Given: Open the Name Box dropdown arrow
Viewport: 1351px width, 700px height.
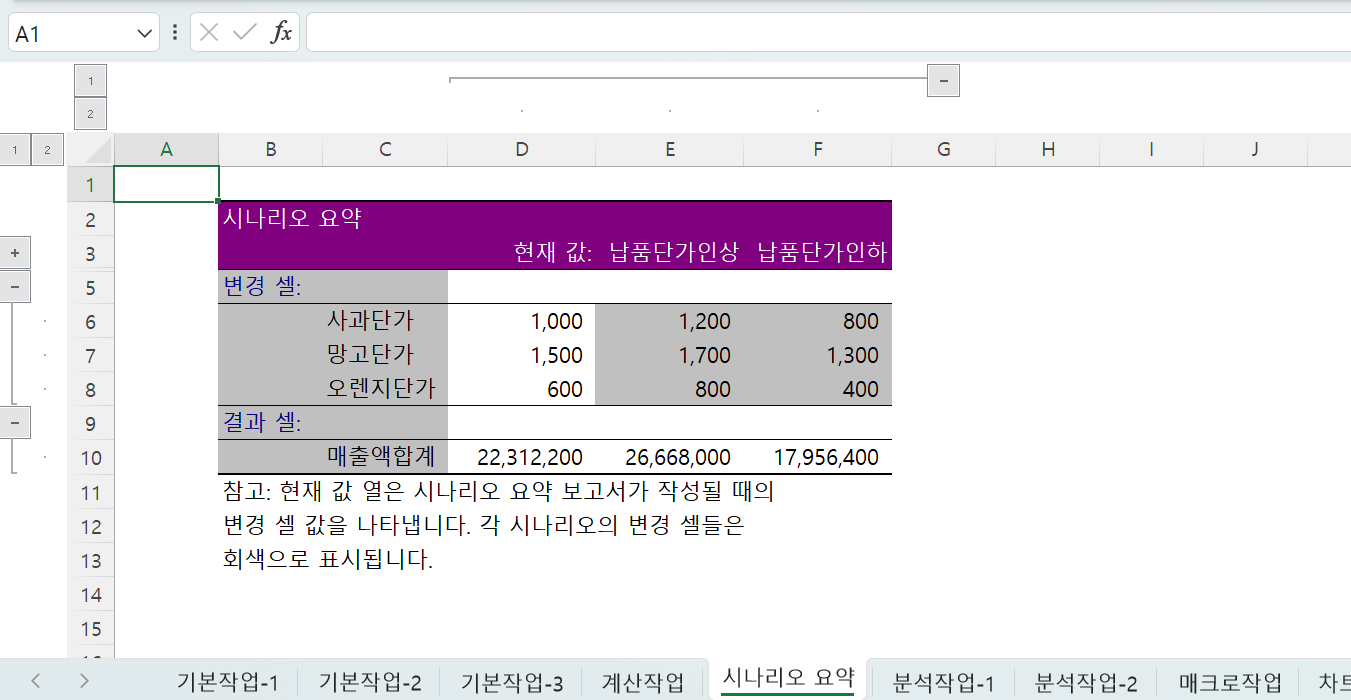Looking at the screenshot, I should coord(141,33).
